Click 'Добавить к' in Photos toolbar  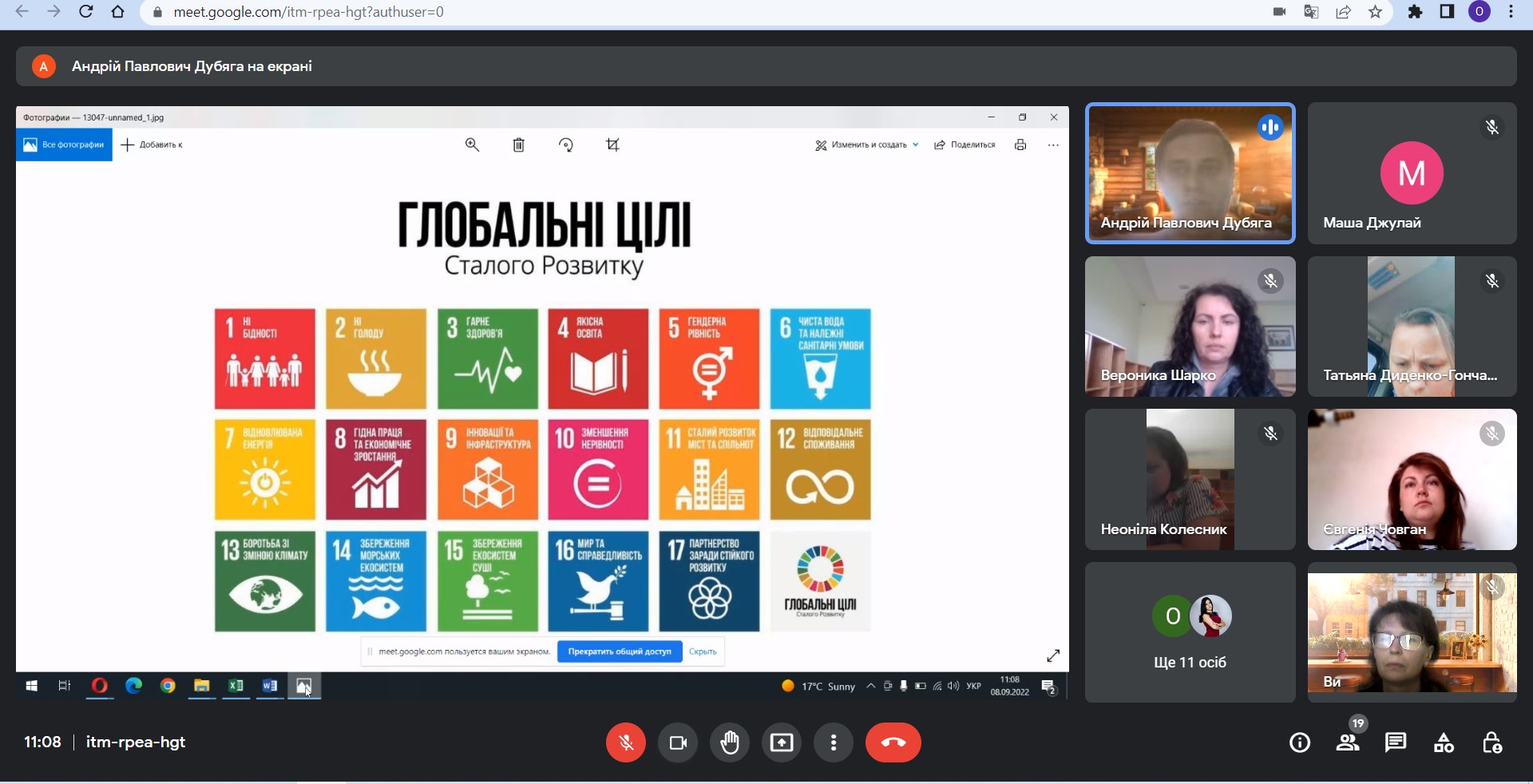click(x=152, y=145)
